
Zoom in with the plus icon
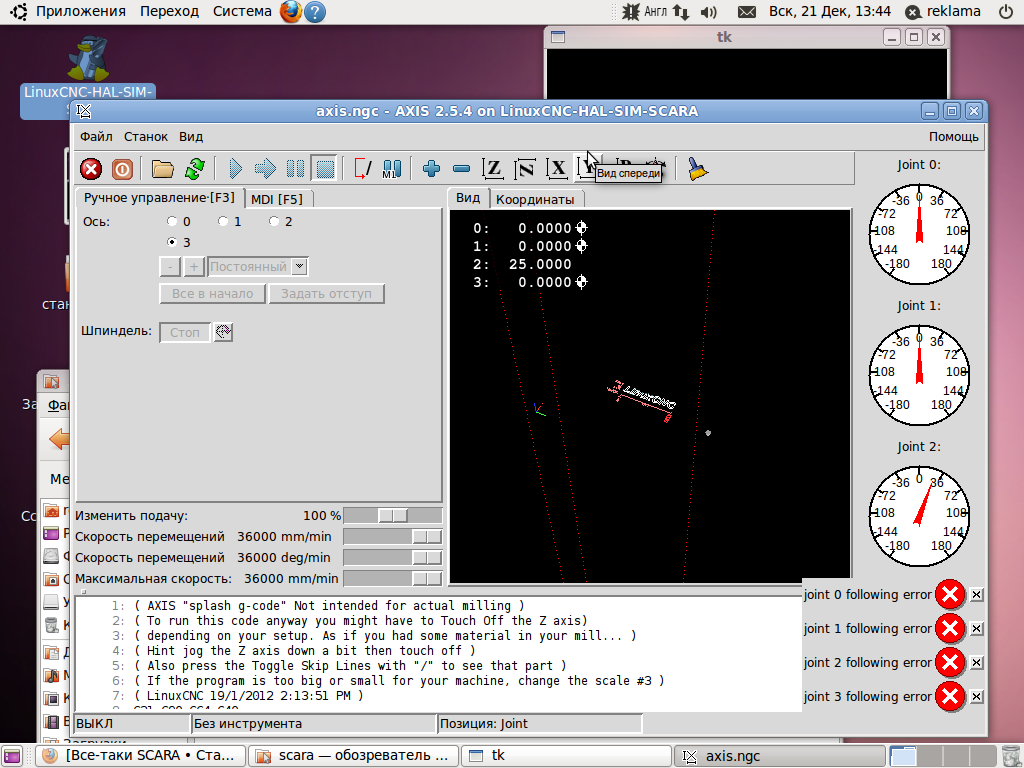tap(432, 169)
